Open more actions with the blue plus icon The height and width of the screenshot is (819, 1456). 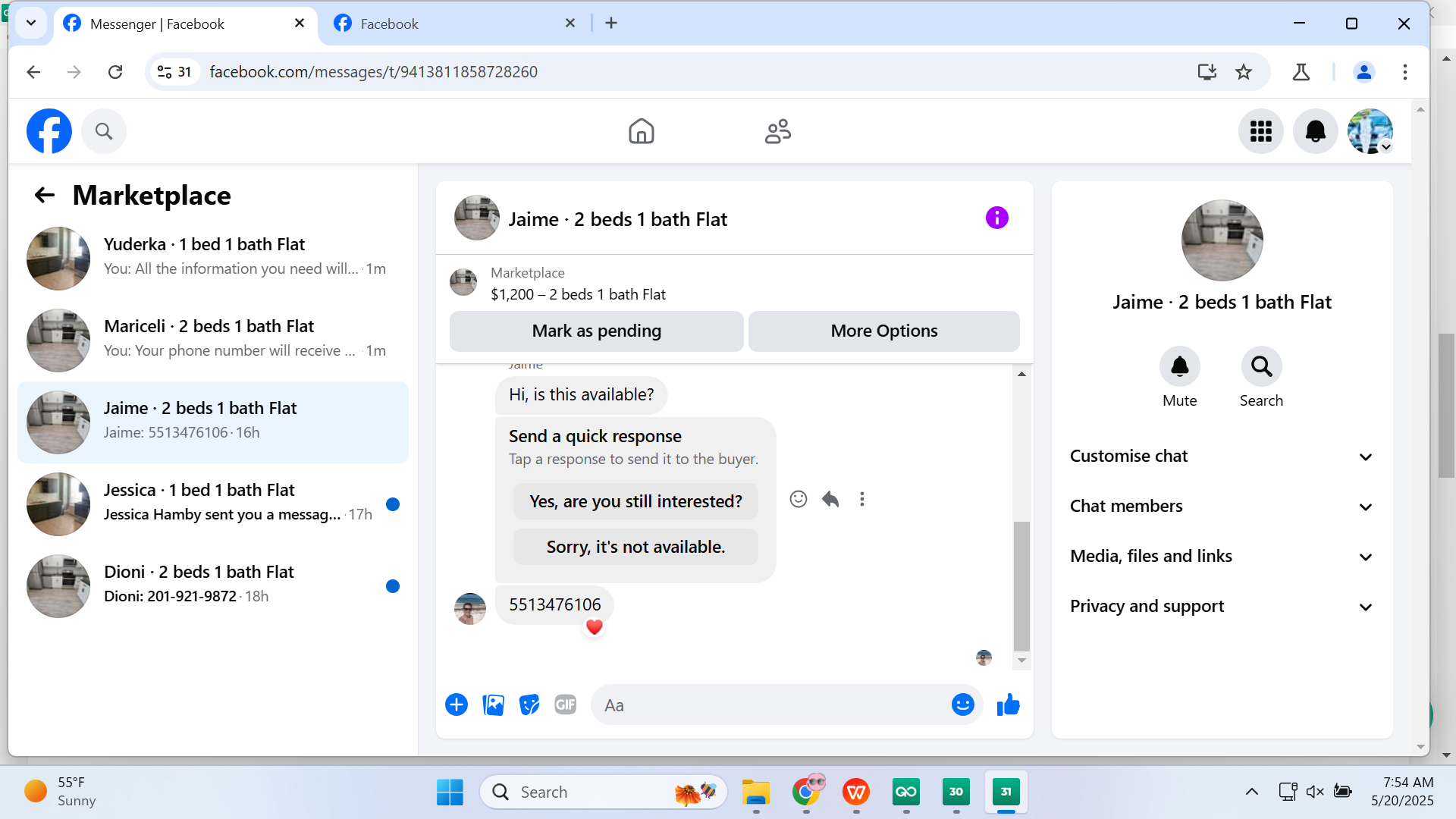coord(457,705)
